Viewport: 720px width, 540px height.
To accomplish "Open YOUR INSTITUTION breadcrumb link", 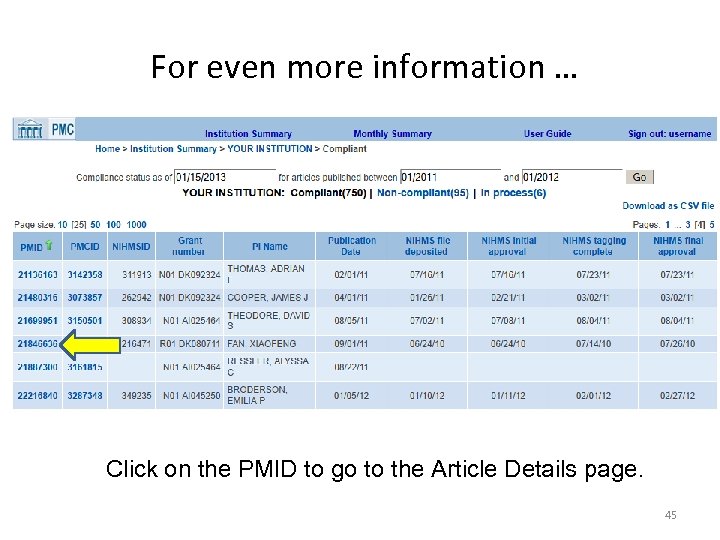I will (270, 149).
